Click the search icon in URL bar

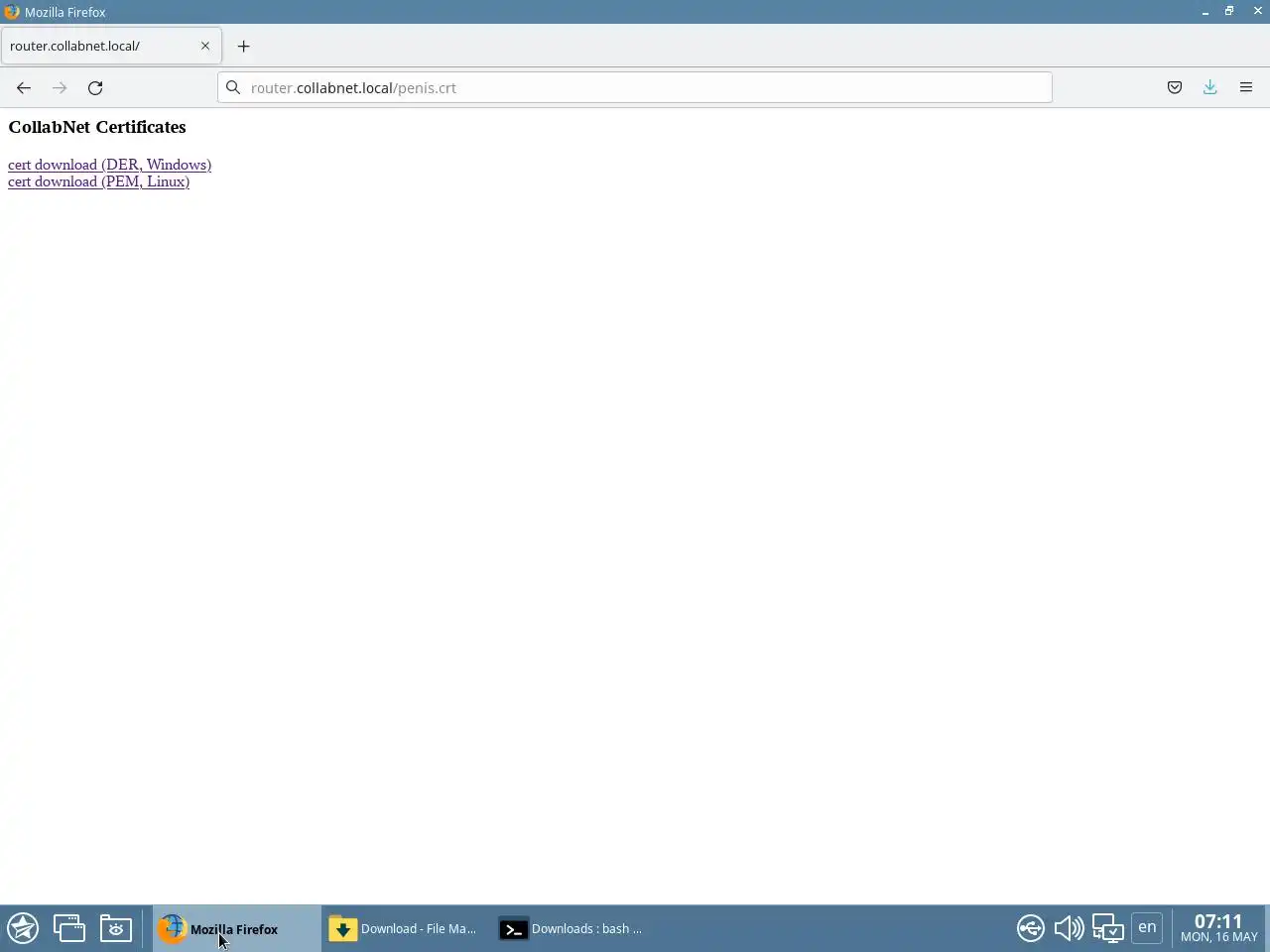pos(233,87)
